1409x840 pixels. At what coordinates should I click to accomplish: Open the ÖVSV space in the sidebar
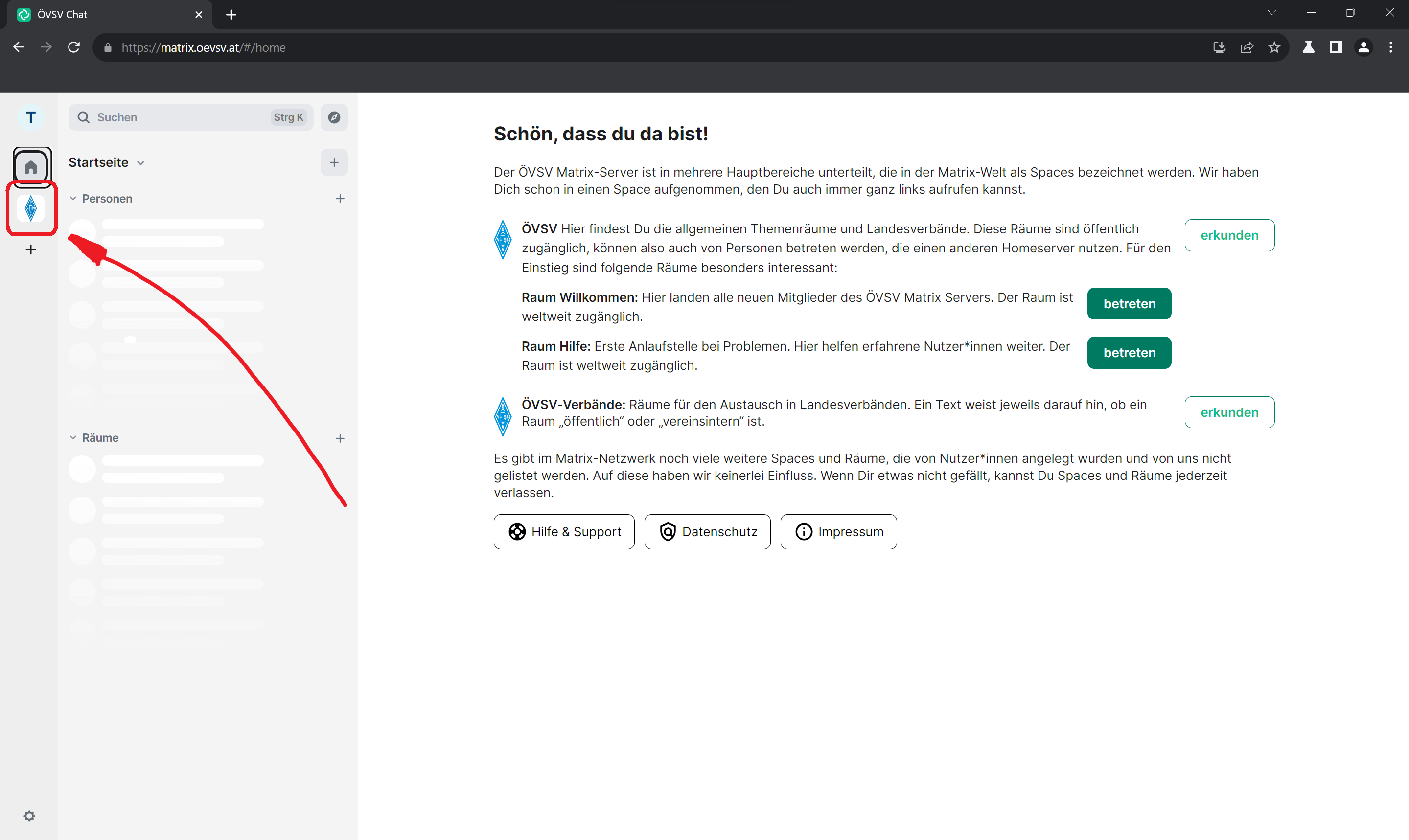[31, 208]
